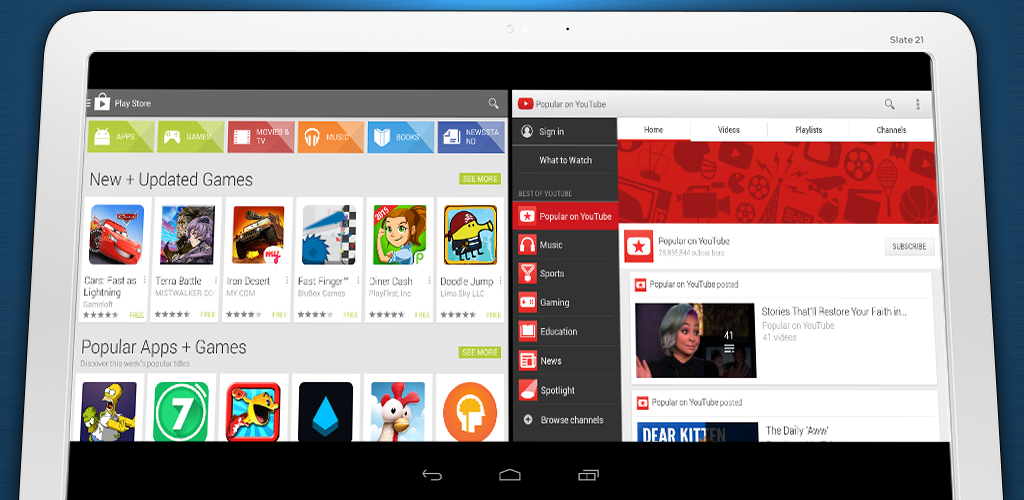The width and height of the screenshot is (1024, 500).
Task: Open the Spotlight channel in sidebar
Action: point(566,390)
